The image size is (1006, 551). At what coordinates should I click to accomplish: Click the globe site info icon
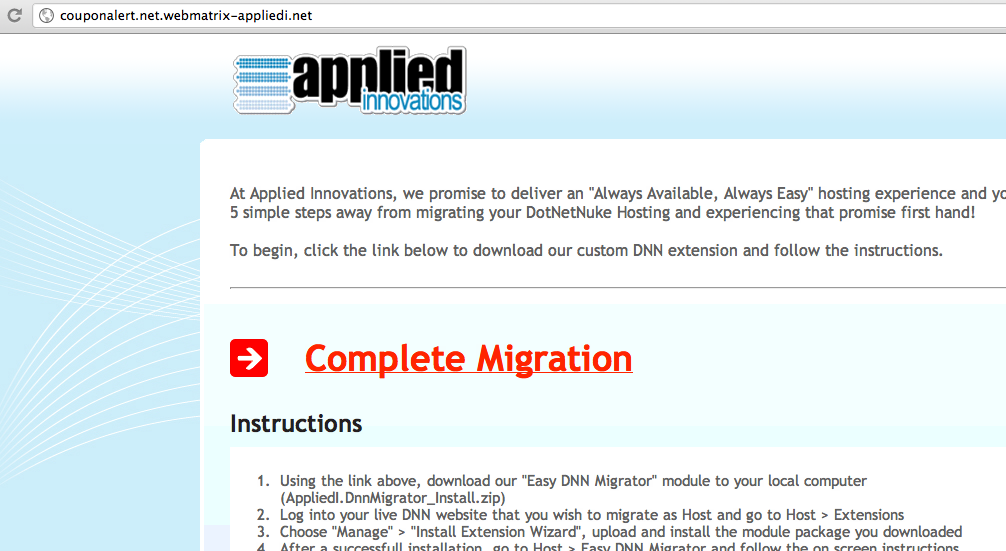click(46, 15)
